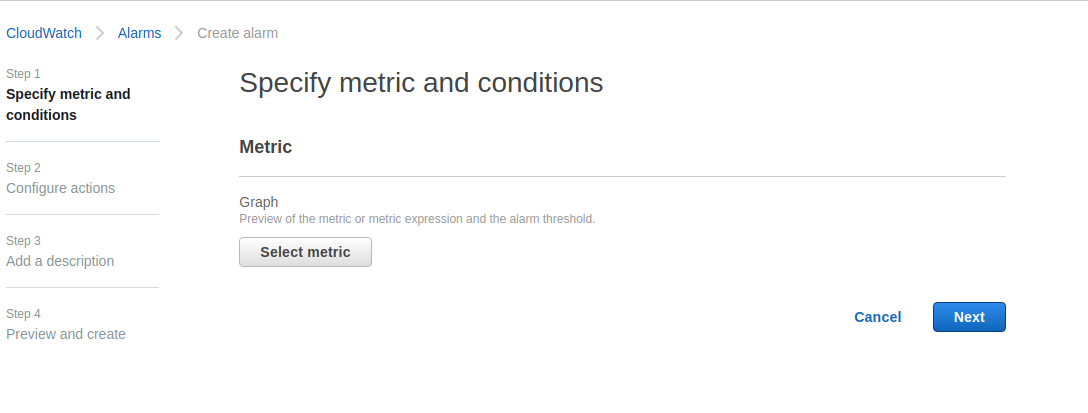Image resolution: width=1088 pixels, height=413 pixels.
Task: Click the Graph label
Action: pyautogui.click(x=258, y=202)
